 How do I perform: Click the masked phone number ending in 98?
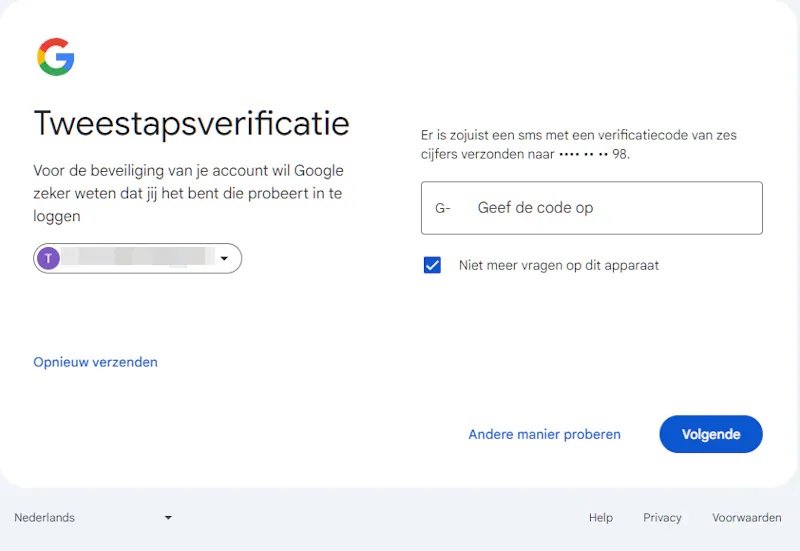593,154
